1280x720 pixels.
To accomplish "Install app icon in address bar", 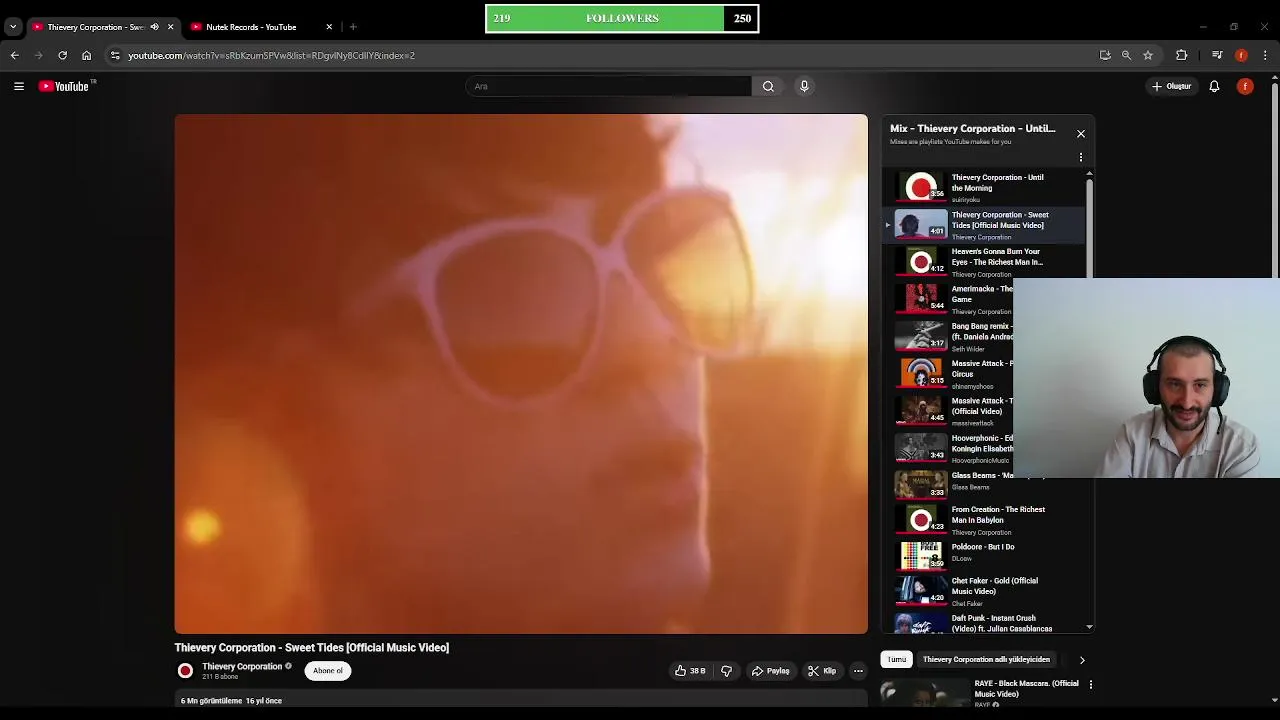I will click(1105, 55).
